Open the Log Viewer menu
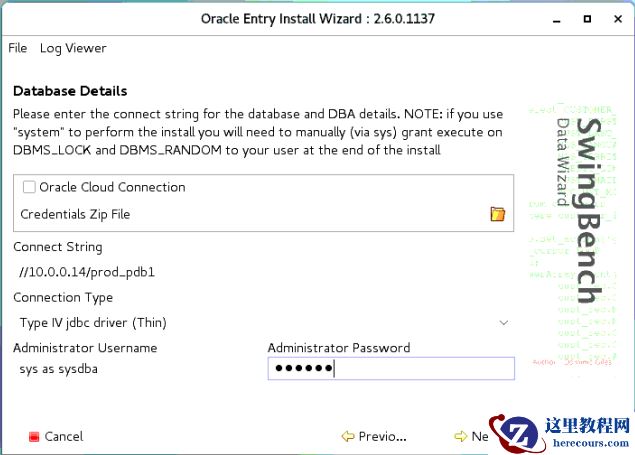The width and height of the screenshot is (635, 455). click(x=73, y=48)
